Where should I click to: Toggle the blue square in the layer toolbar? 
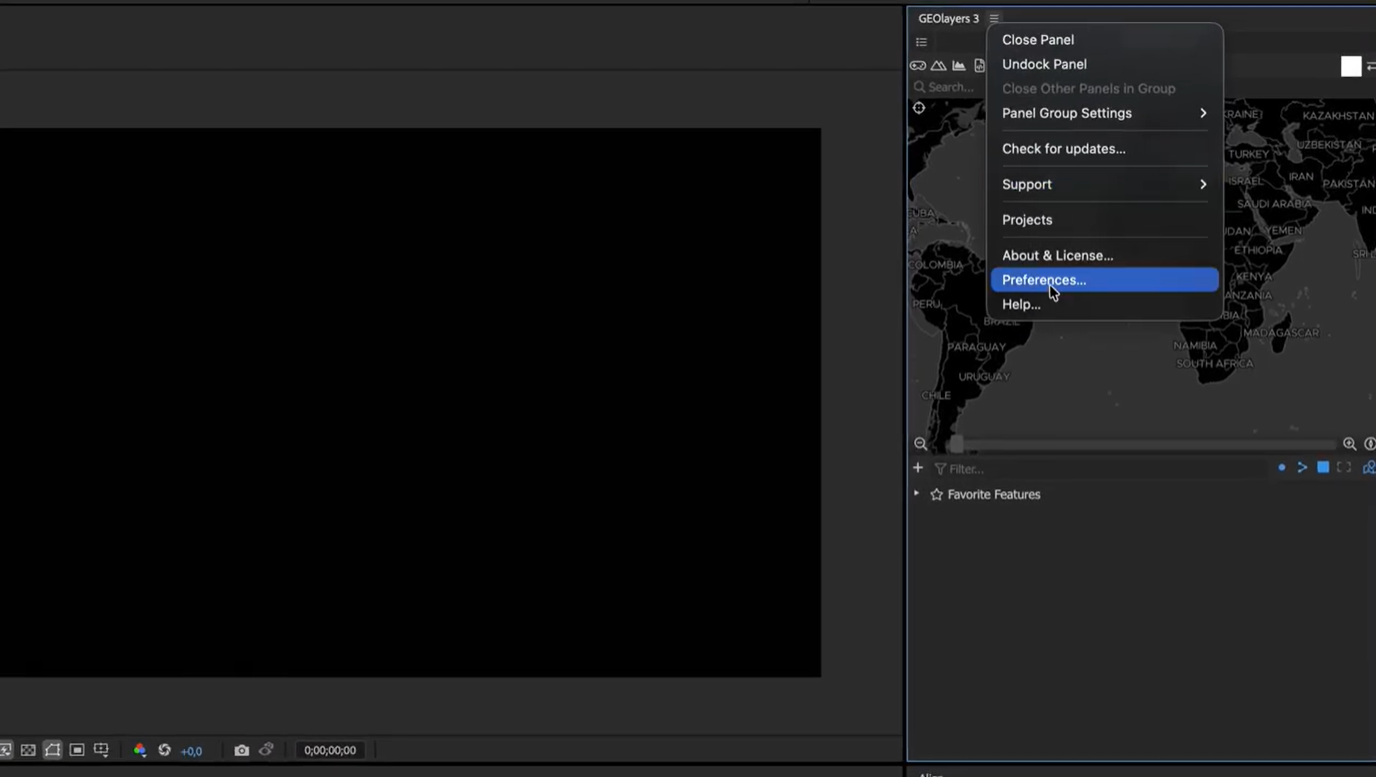tap(1322, 467)
